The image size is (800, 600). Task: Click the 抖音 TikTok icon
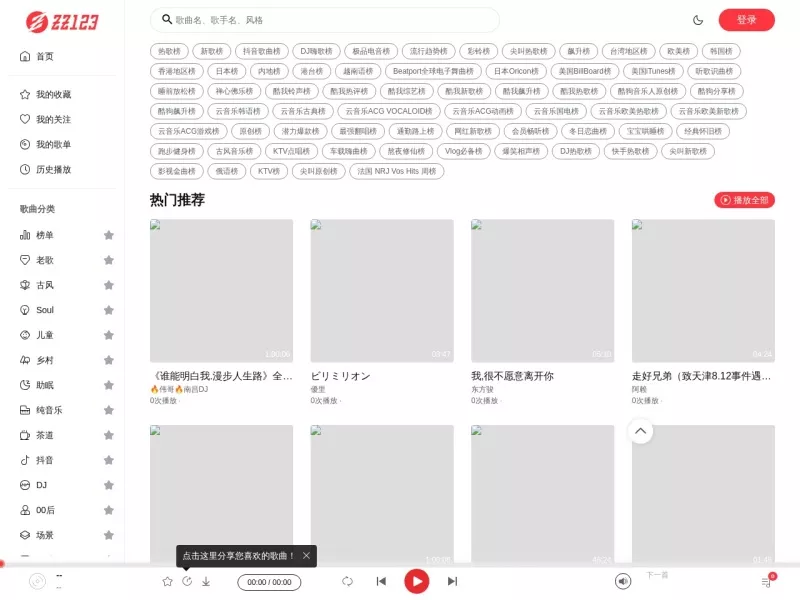25,460
